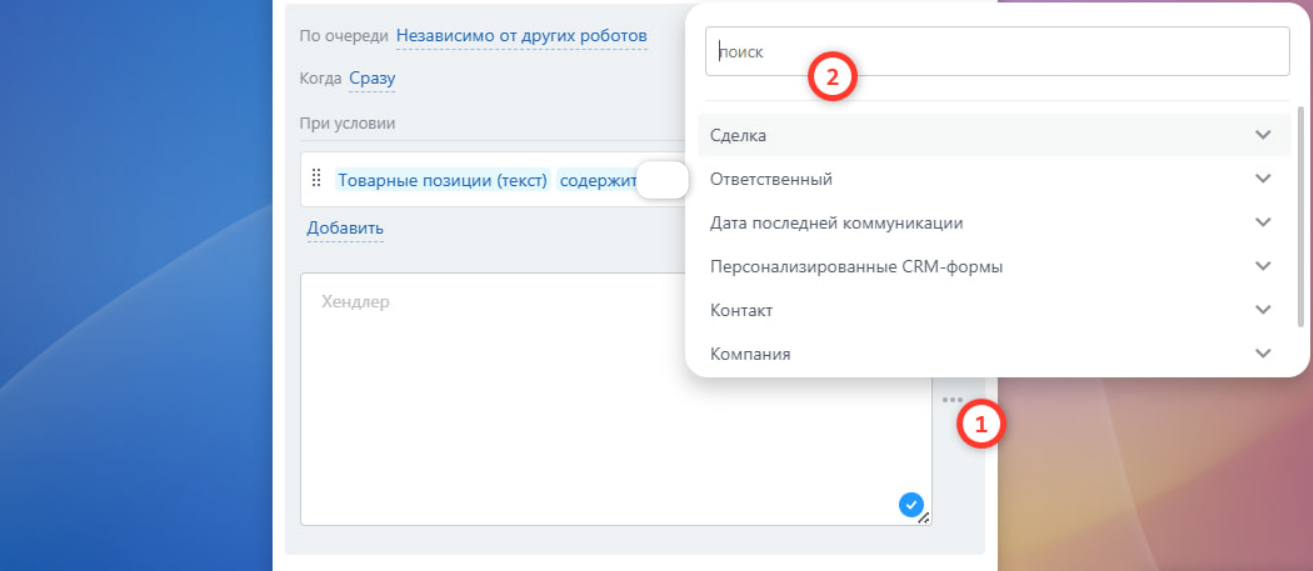
Task: Change the содержит condition operator
Action: point(598,181)
